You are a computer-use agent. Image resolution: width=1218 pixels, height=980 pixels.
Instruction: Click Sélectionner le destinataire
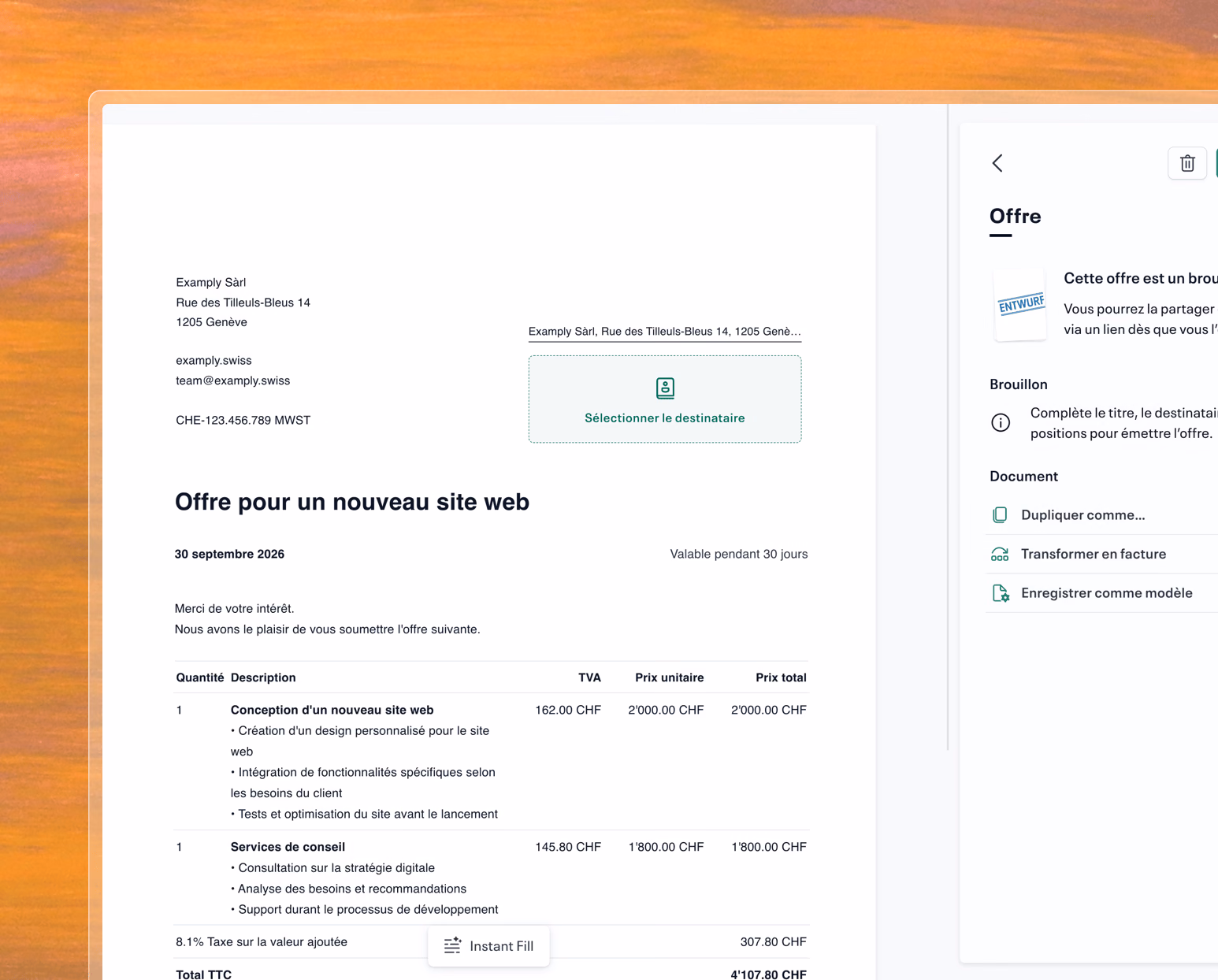click(x=664, y=399)
